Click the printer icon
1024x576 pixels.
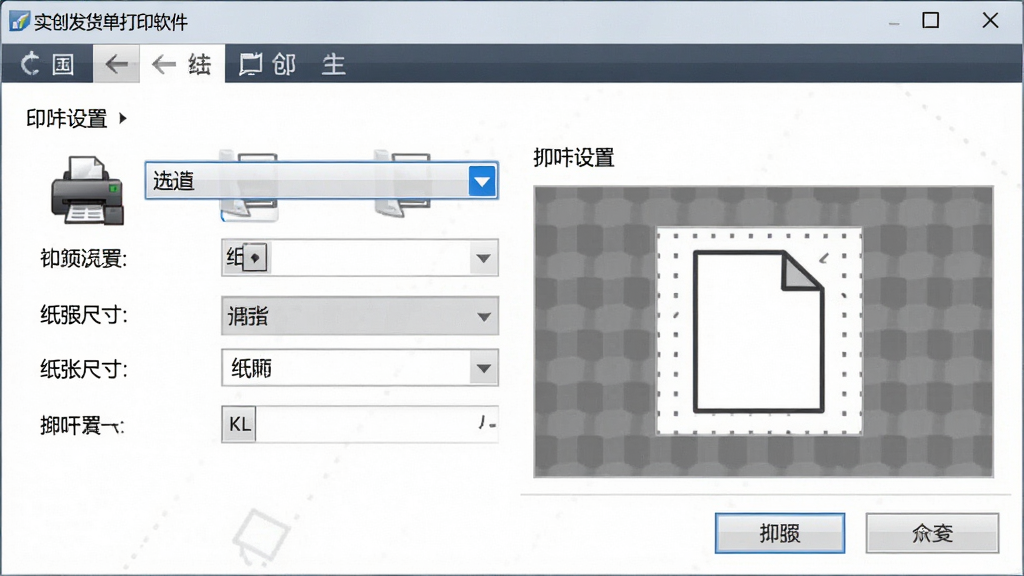tap(87, 191)
